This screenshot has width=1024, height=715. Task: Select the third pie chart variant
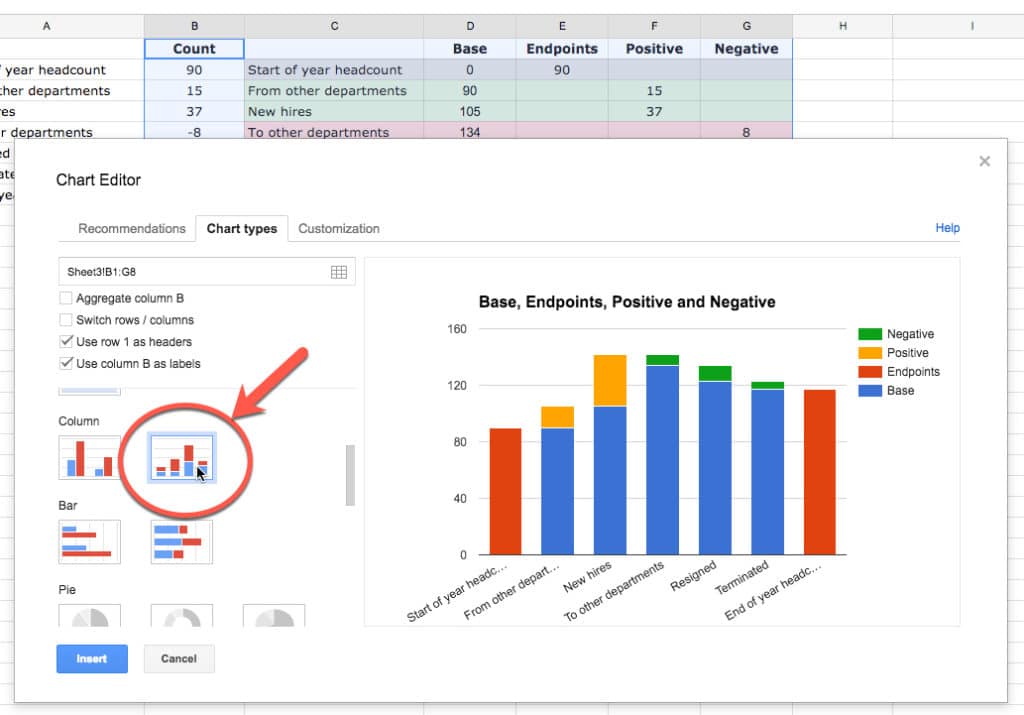coord(274,617)
